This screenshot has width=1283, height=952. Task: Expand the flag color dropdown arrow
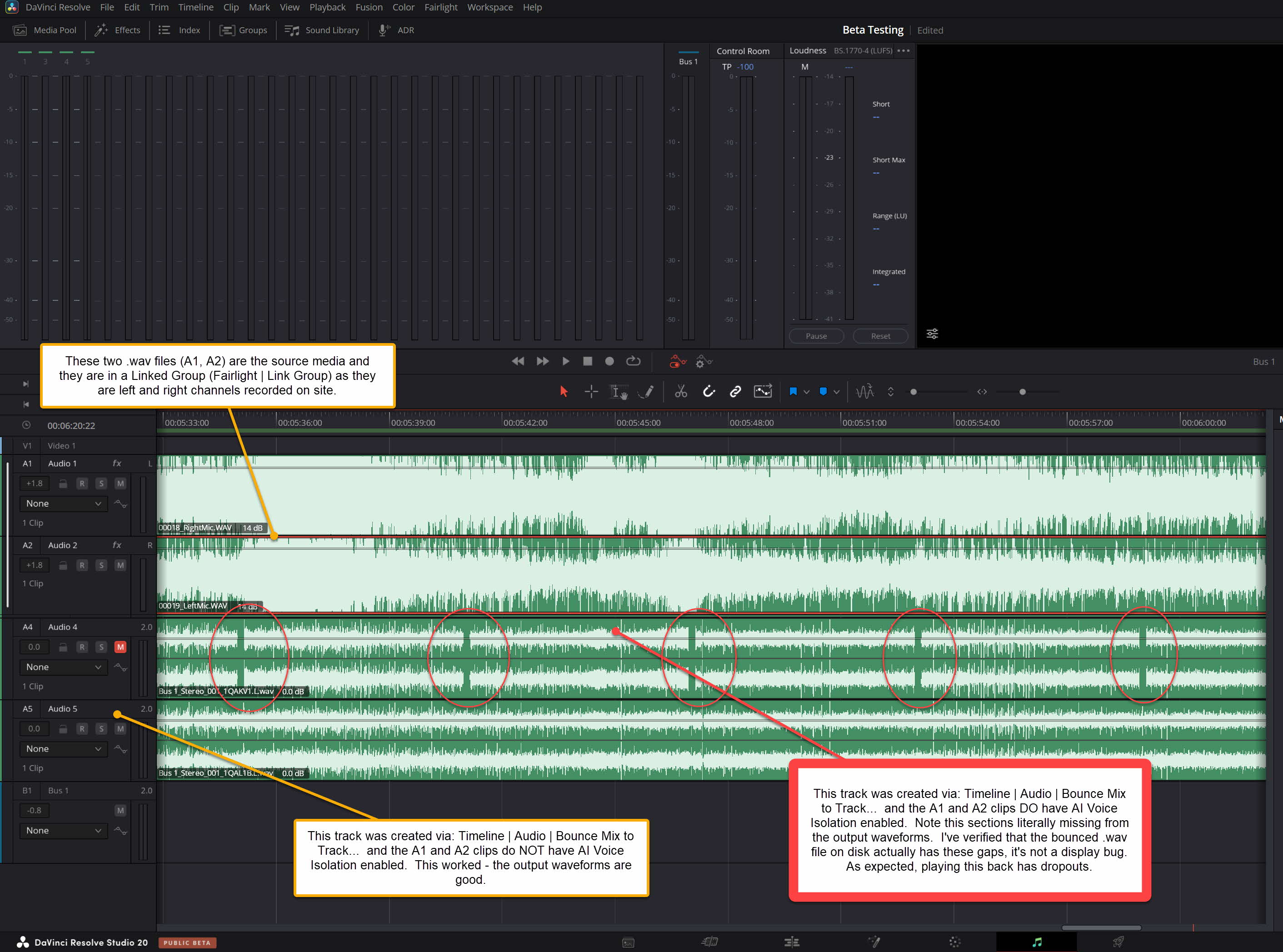806,392
